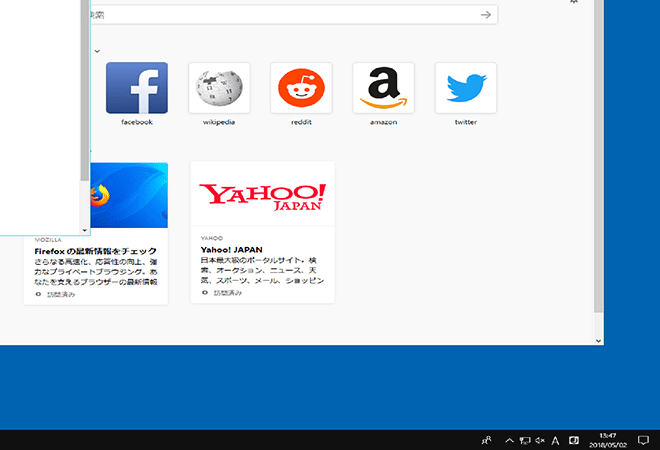Viewport: 660px width, 450px height.
Task: Click the MOZILLA source label on the card
Action: 48,240
